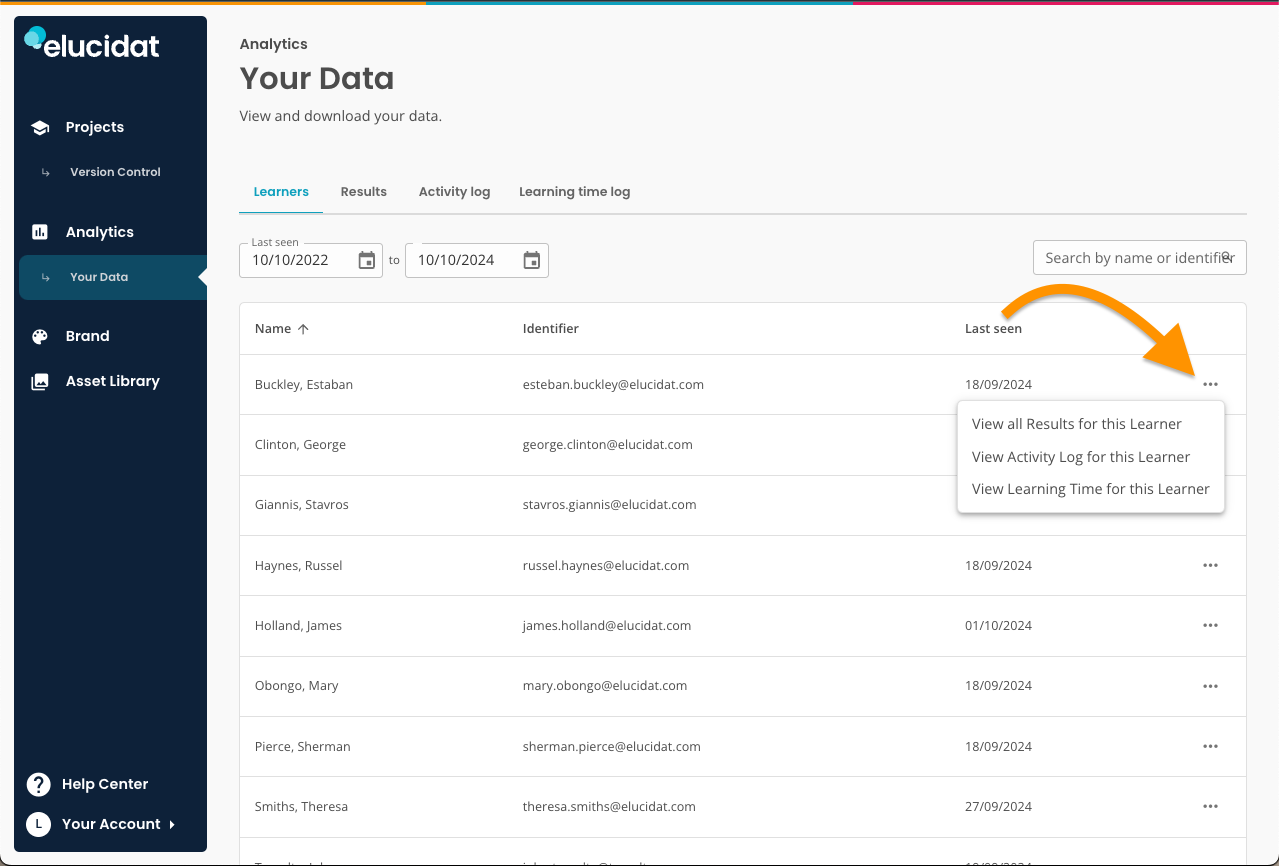Click theresa.smiths@elucidat.com identifier

[x=609, y=806]
